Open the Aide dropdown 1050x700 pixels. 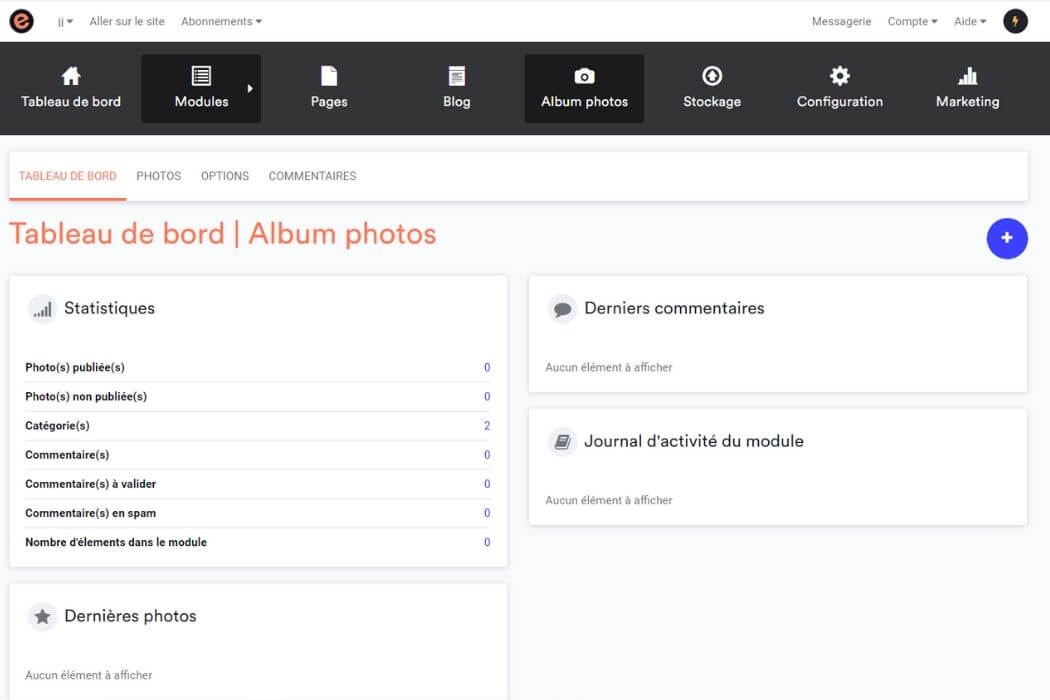(968, 20)
